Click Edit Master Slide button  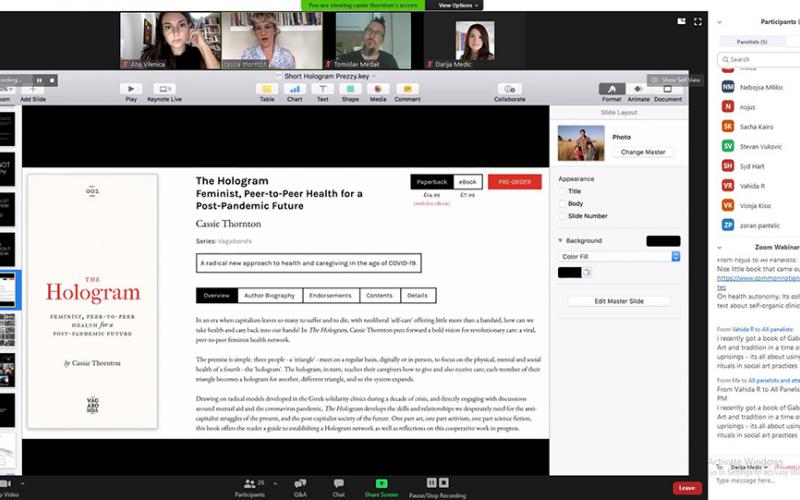619,301
